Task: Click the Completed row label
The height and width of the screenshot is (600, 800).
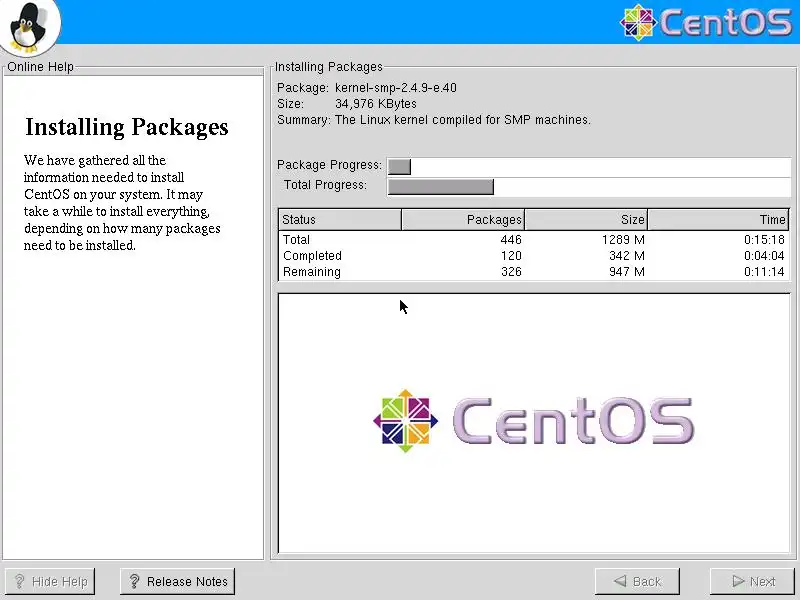Action: click(312, 256)
